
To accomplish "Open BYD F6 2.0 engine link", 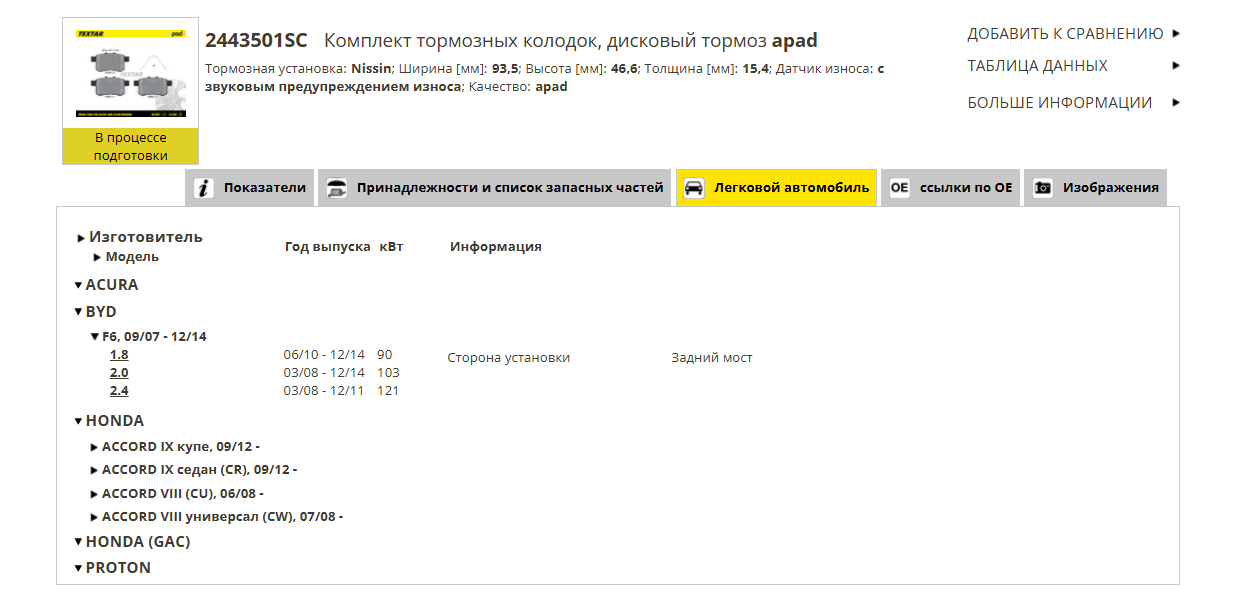I will [119, 373].
